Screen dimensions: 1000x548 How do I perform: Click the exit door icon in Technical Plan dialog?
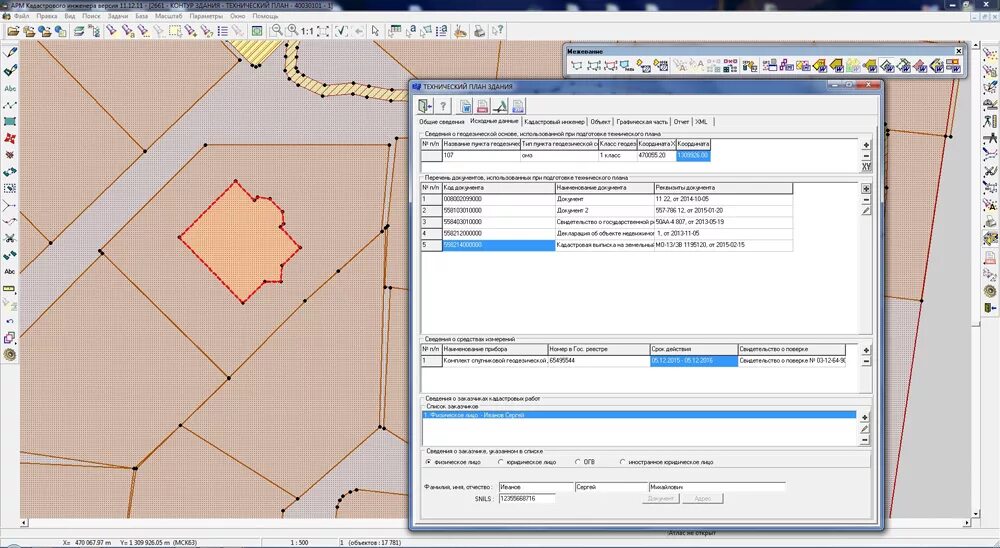[425, 106]
